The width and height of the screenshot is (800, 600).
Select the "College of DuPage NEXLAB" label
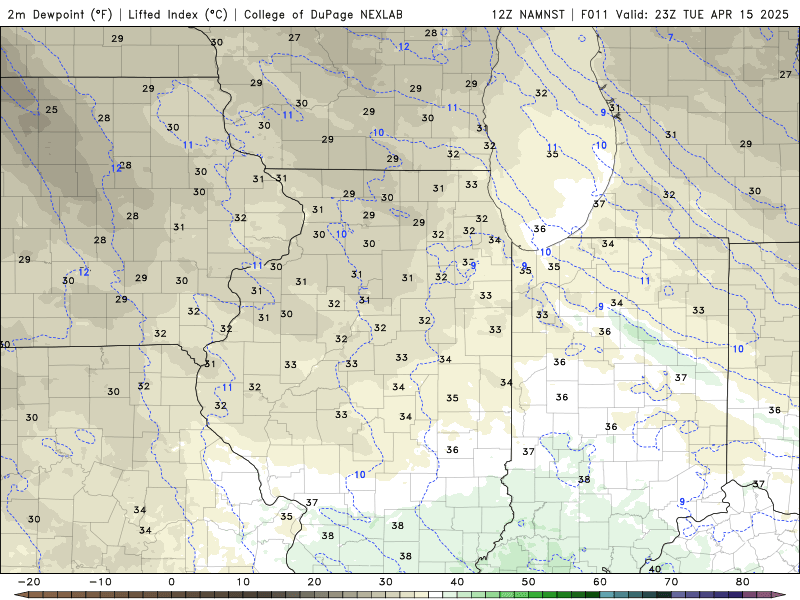pyautogui.click(x=323, y=14)
